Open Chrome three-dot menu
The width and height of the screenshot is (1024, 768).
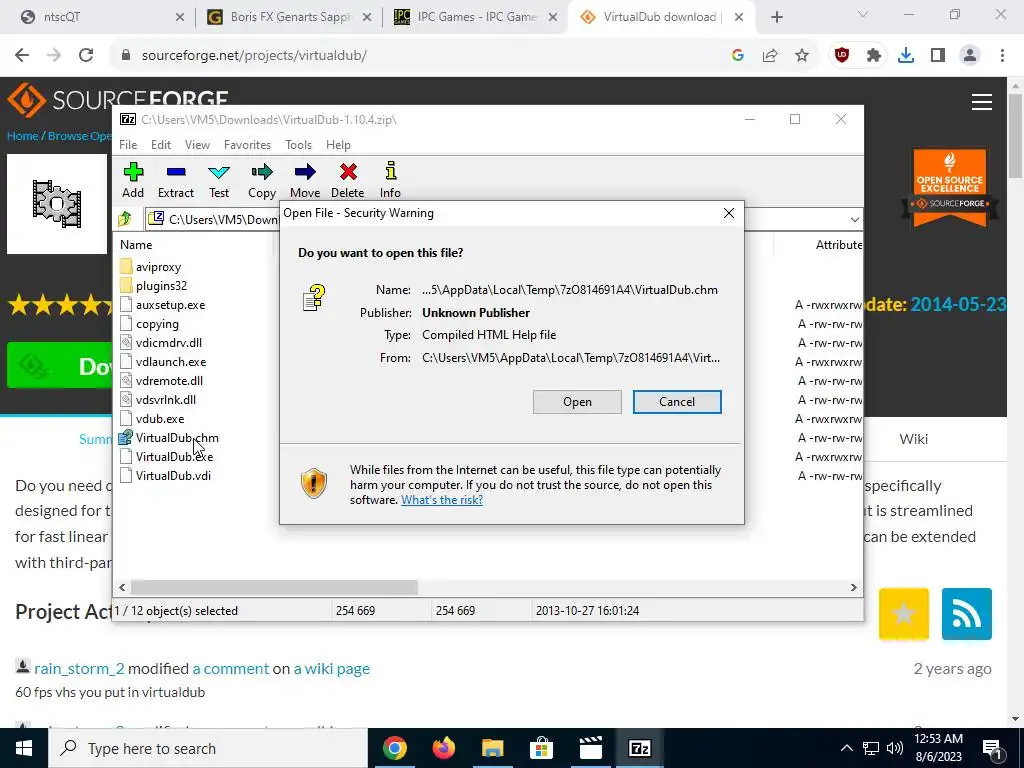click(1002, 56)
